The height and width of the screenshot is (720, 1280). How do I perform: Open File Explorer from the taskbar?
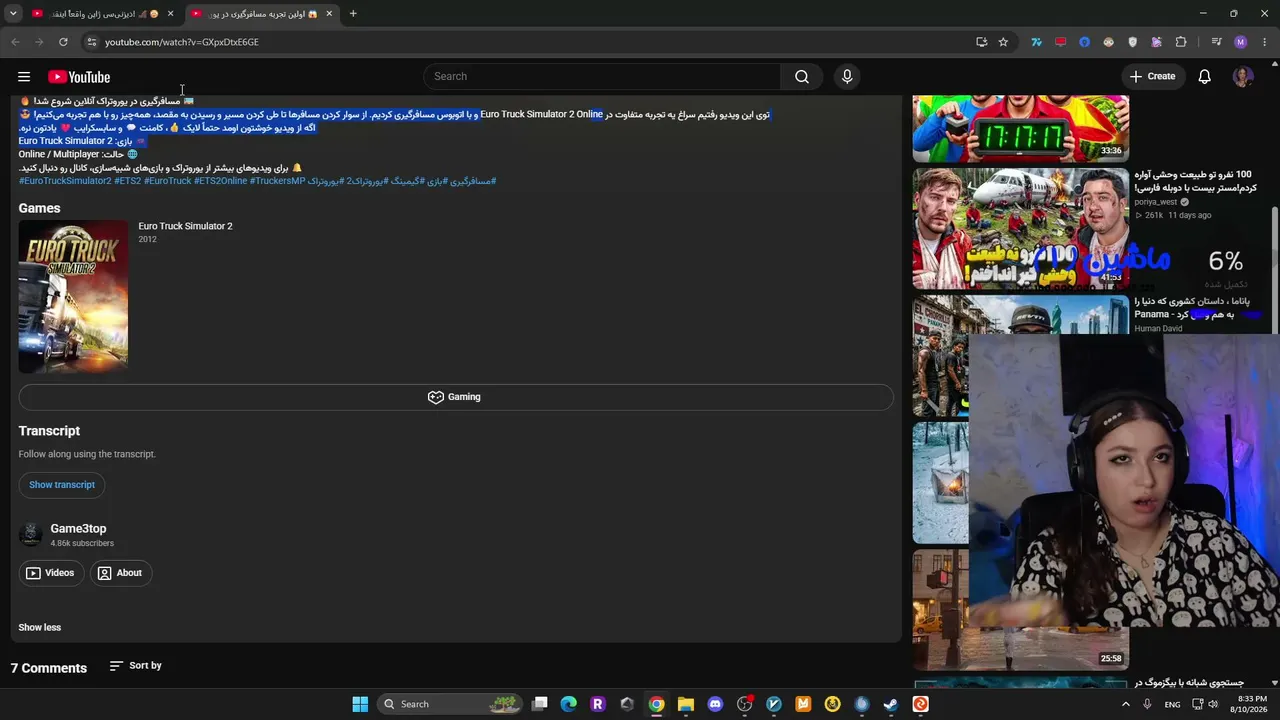tap(686, 704)
